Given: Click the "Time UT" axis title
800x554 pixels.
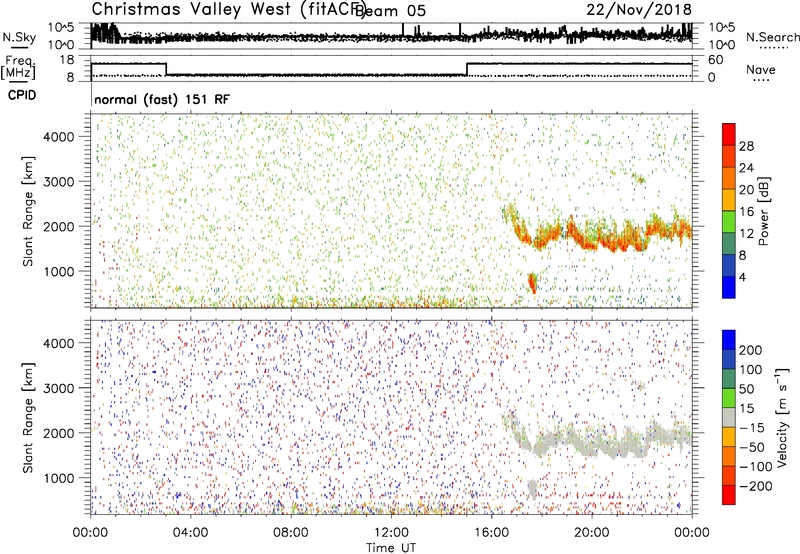Looking at the screenshot, I should [x=391, y=548].
